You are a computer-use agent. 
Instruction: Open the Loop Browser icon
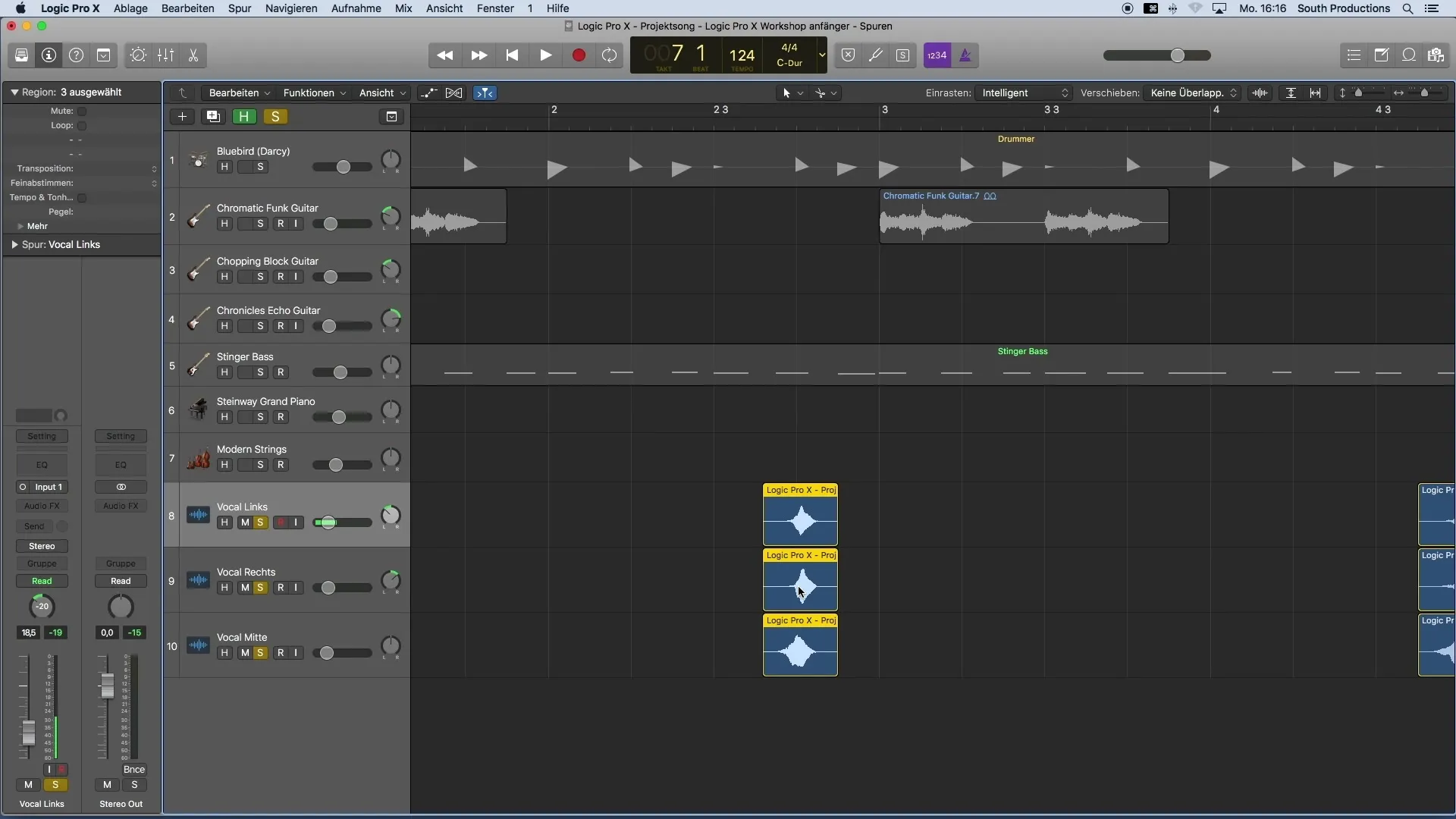coord(1408,55)
